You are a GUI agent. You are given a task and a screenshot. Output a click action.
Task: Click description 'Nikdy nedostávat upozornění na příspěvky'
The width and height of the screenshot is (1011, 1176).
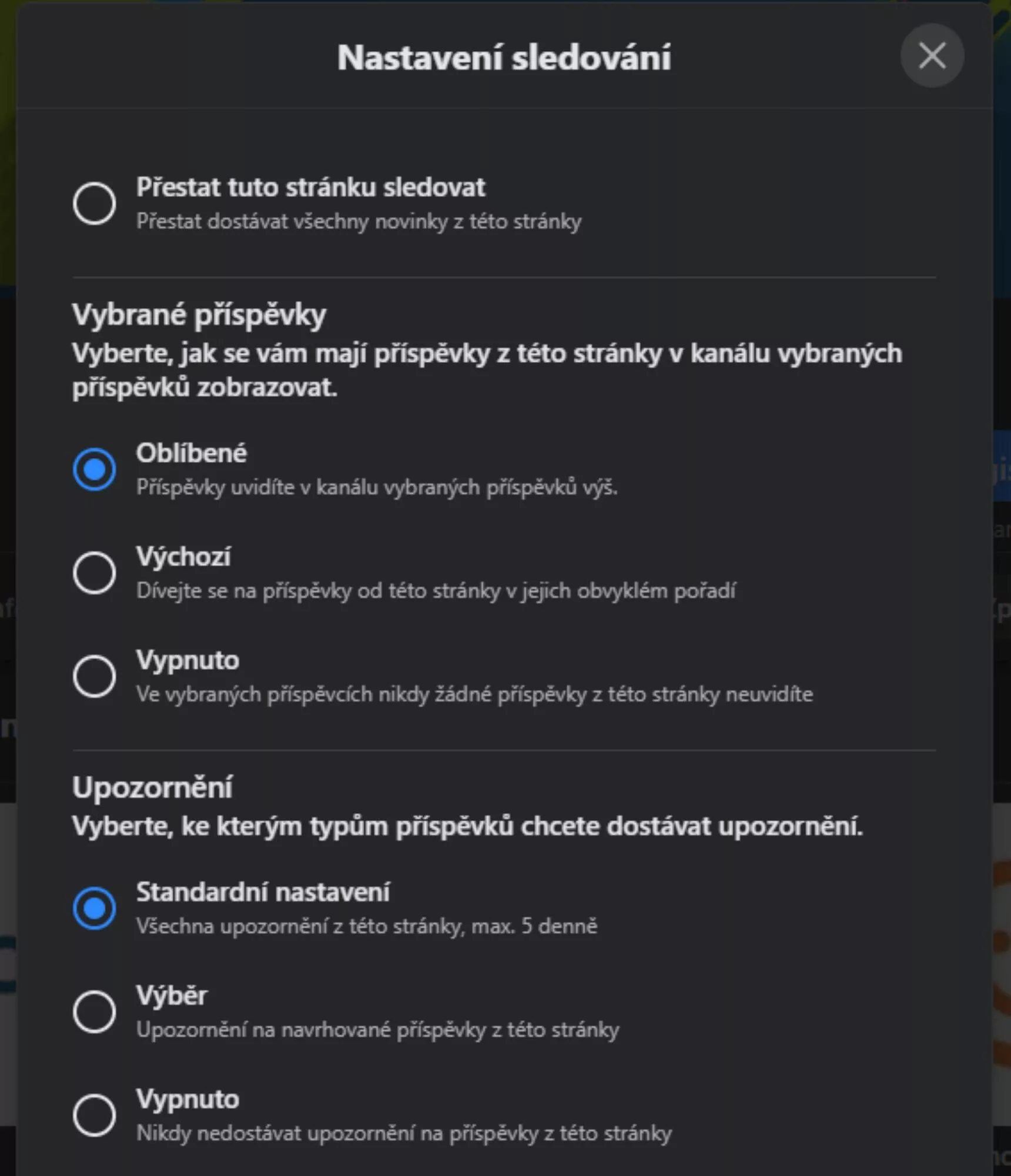404,1134
